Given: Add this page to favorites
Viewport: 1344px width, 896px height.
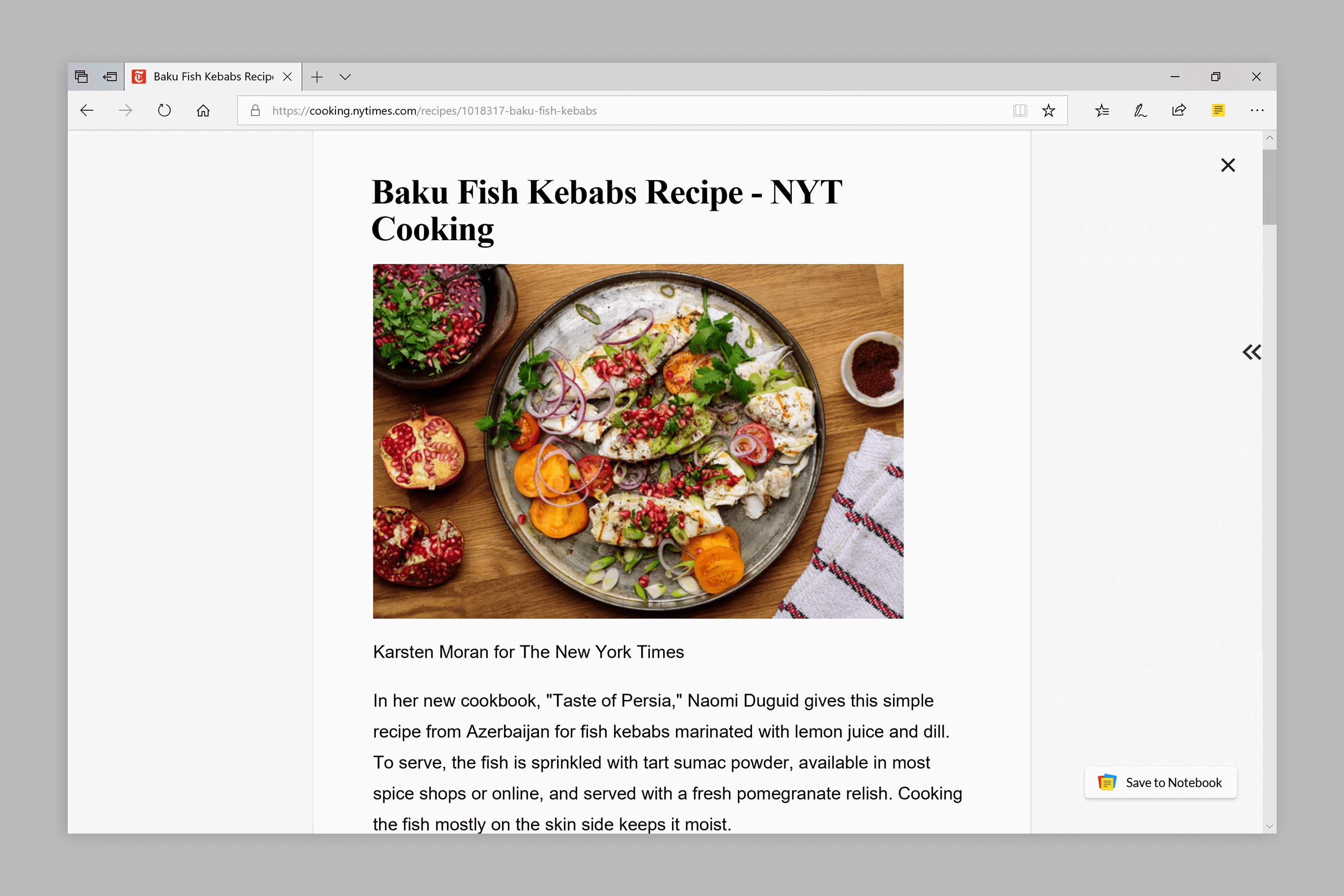Looking at the screenshot, I should 1048,111.
